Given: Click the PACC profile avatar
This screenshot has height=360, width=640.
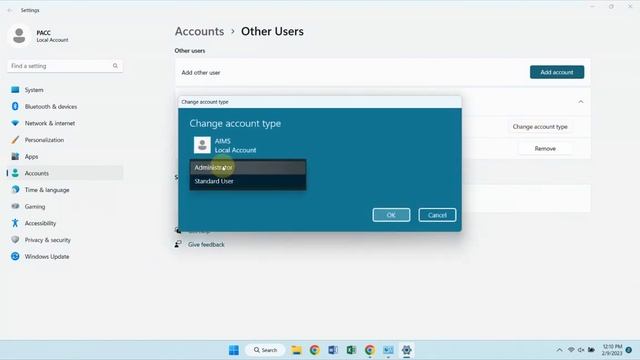Looking at the screenshot, I should pyautogui.click(x=19, y=36).
